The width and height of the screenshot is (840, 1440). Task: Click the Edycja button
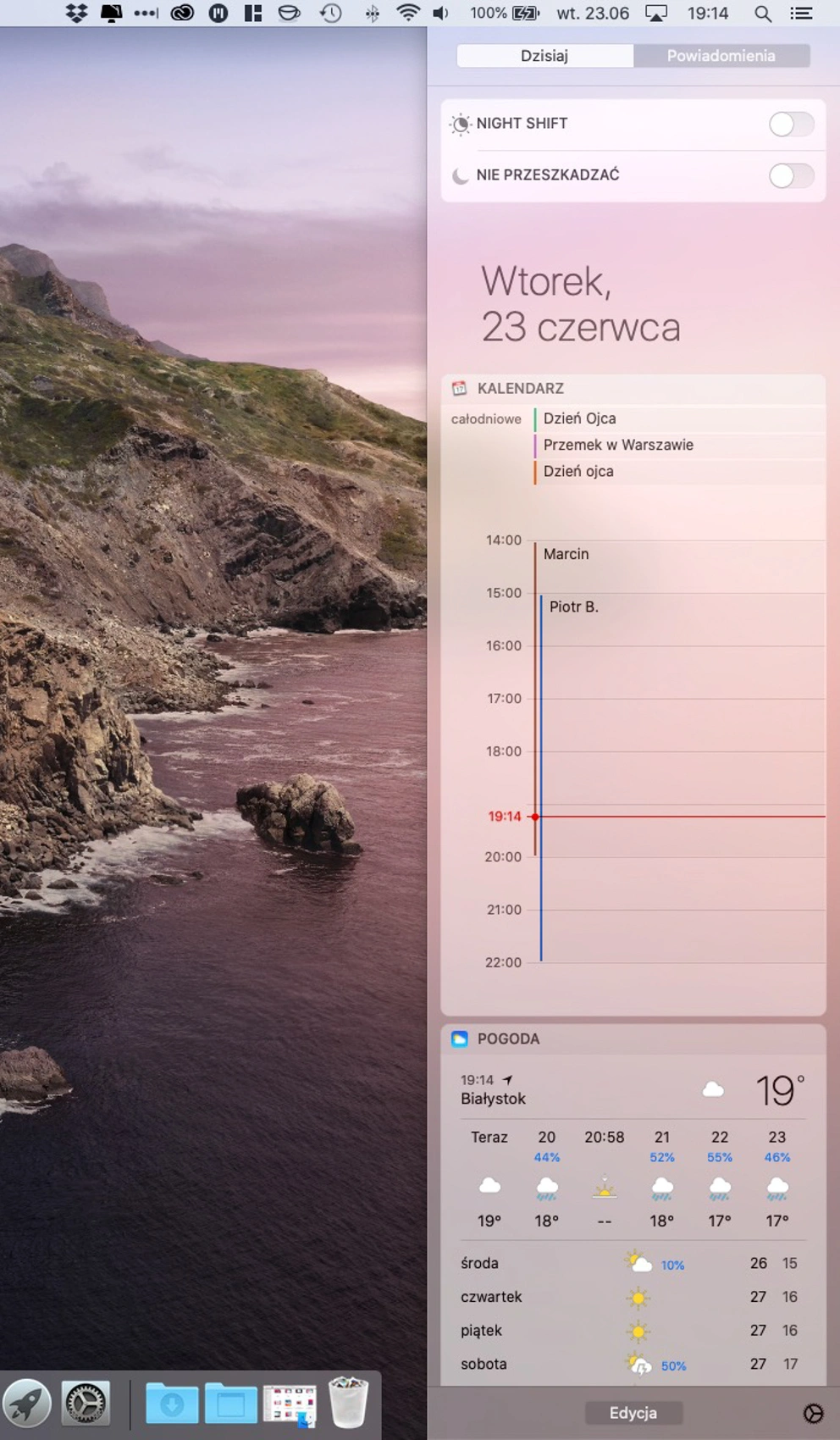(x=633, y=1413)
